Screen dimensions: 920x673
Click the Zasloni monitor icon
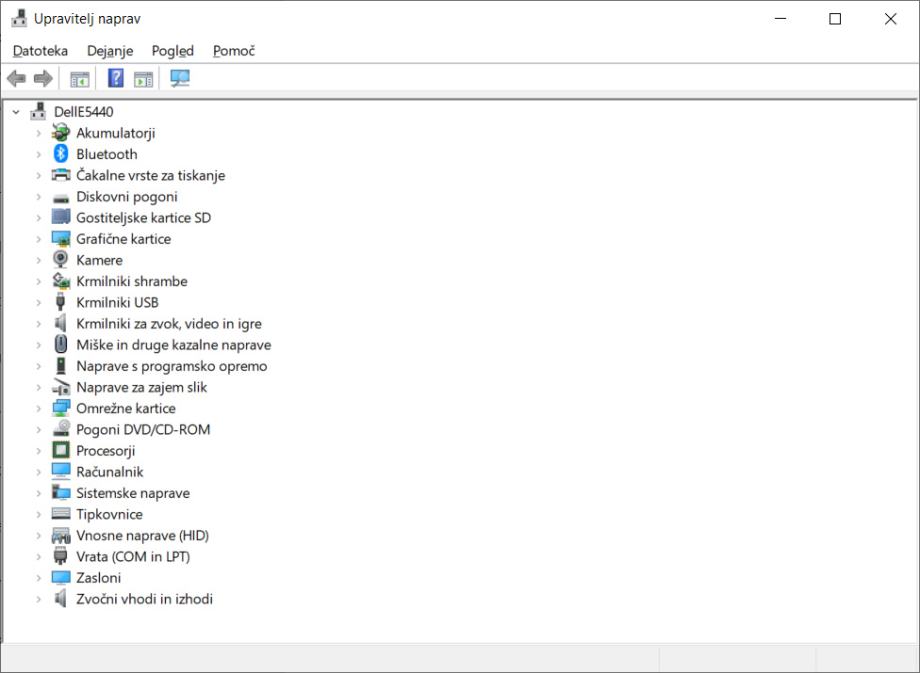click(x=60, y=577)
